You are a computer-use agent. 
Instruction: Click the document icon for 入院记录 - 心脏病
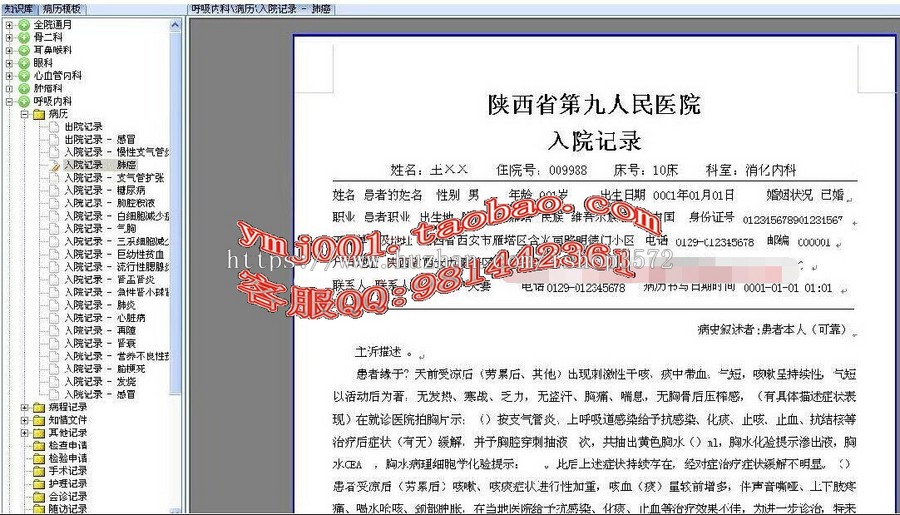[x=54, y=317]
